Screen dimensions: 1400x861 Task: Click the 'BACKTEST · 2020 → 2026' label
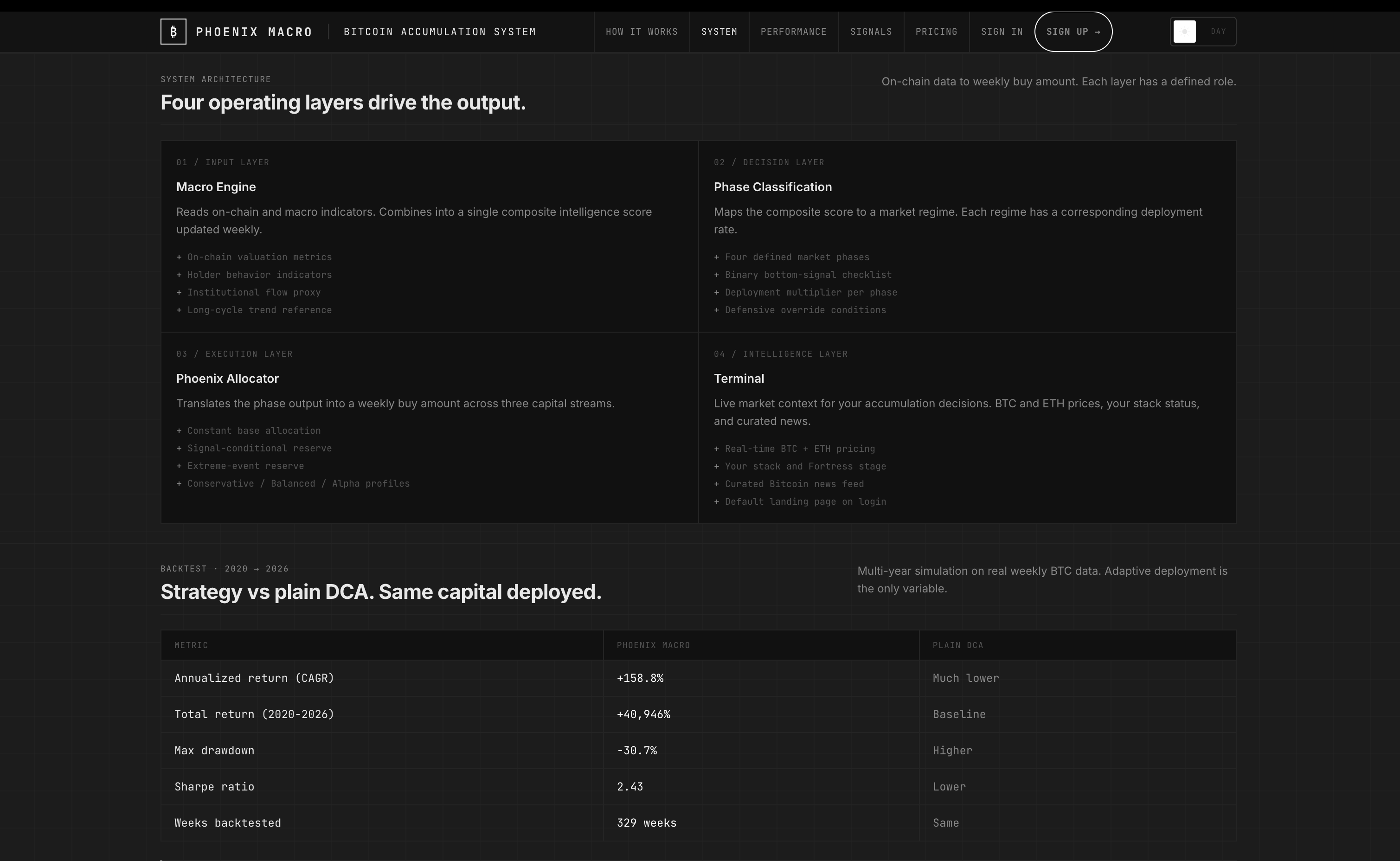(x=225, y=569)
